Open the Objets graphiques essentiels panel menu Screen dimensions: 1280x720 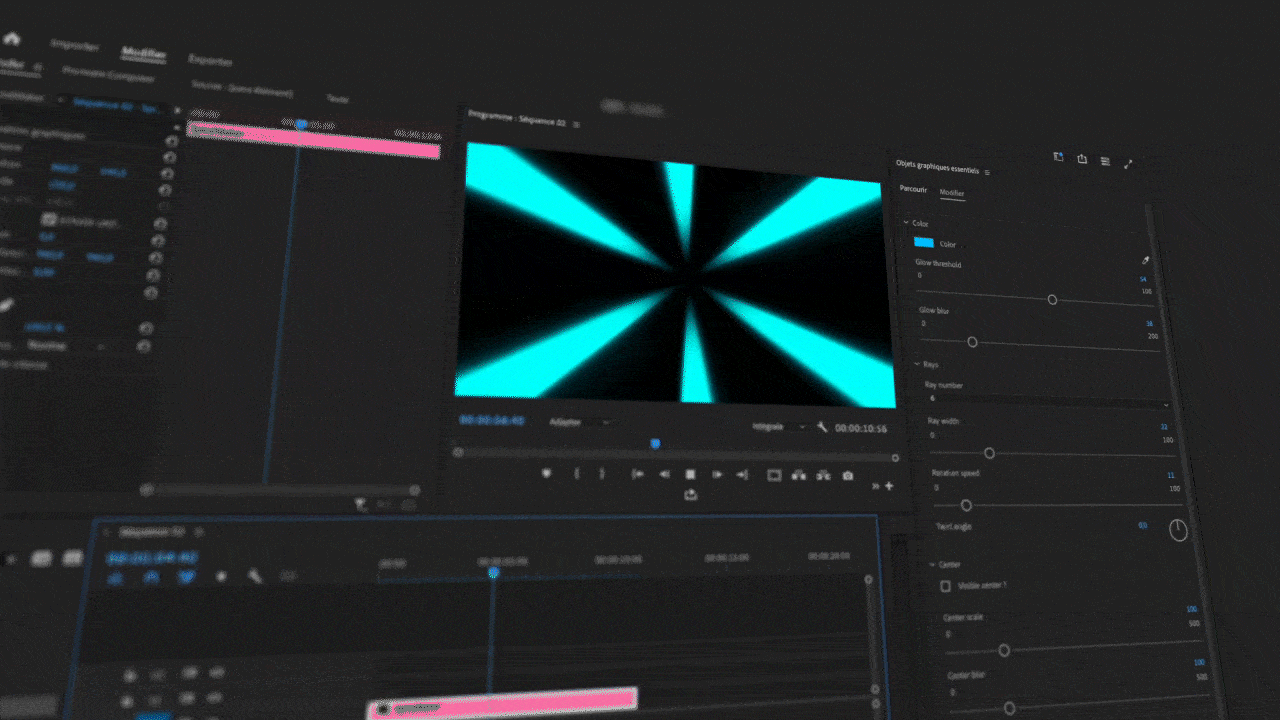click(x=988, y=172)
